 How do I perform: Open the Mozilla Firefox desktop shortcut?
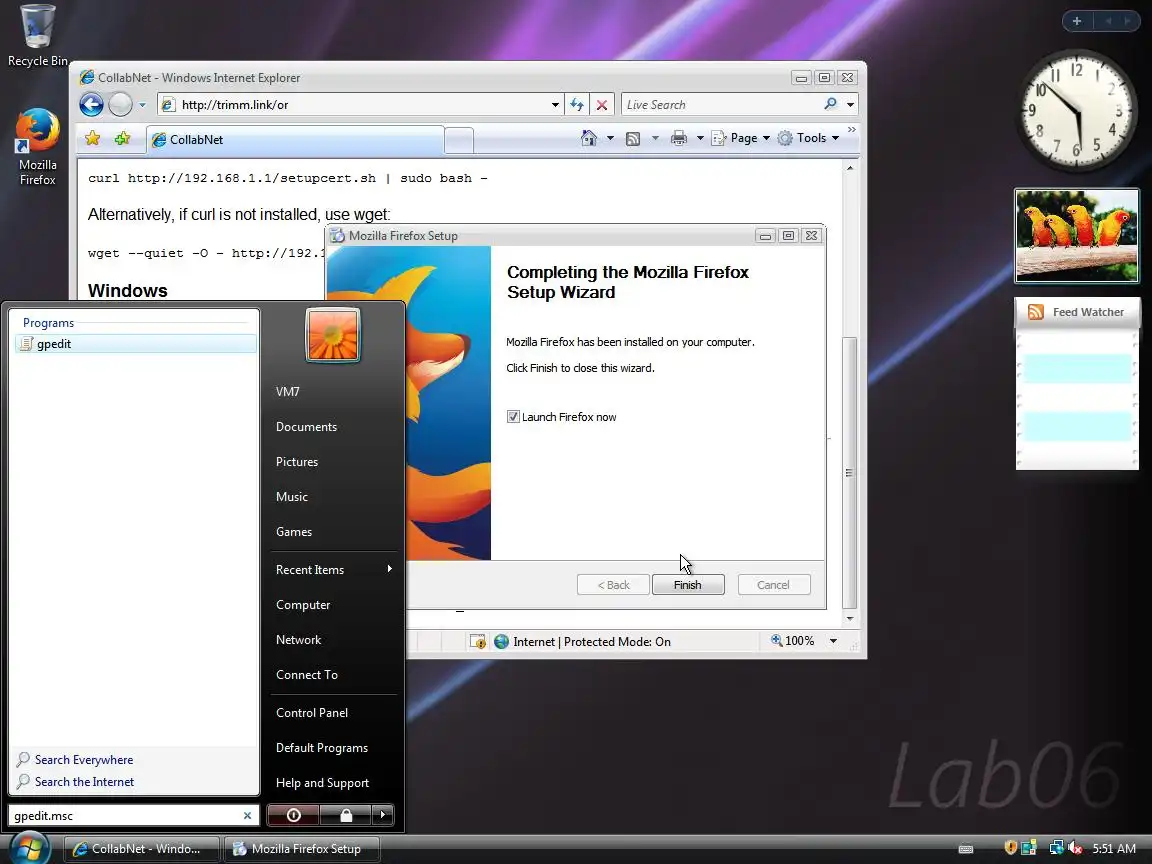[x=37, y=147]
